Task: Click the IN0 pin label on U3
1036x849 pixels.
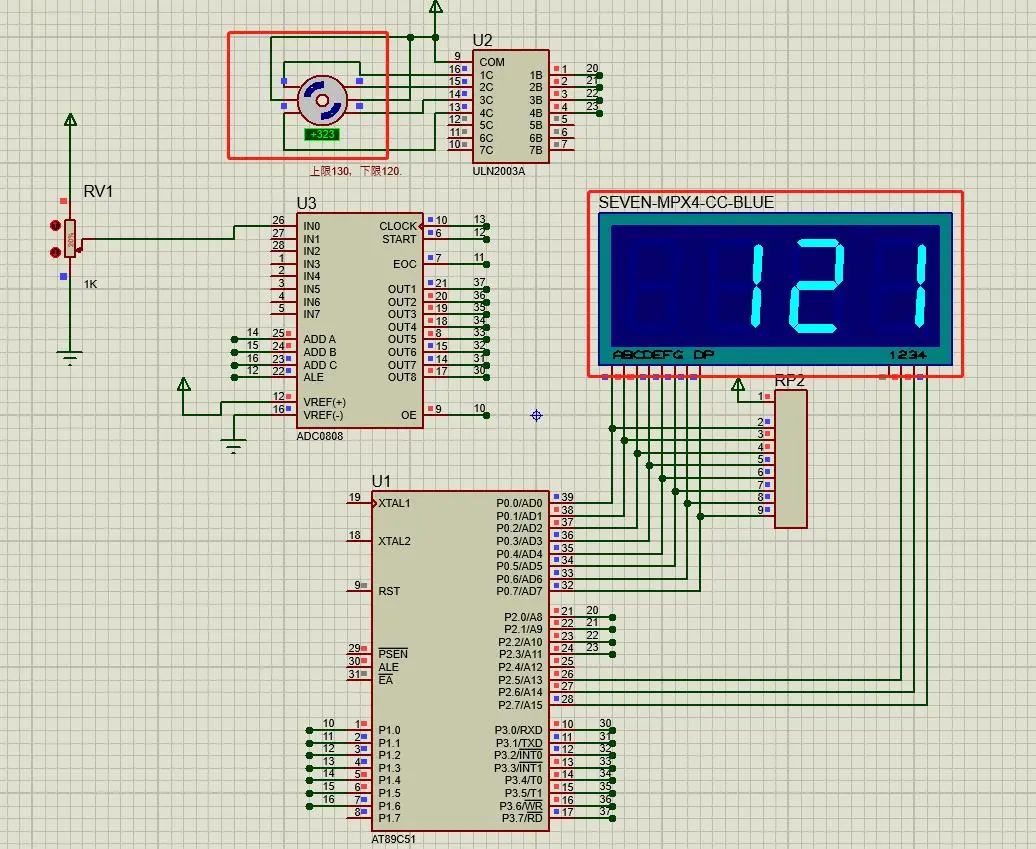Action: tap(311, 226)
